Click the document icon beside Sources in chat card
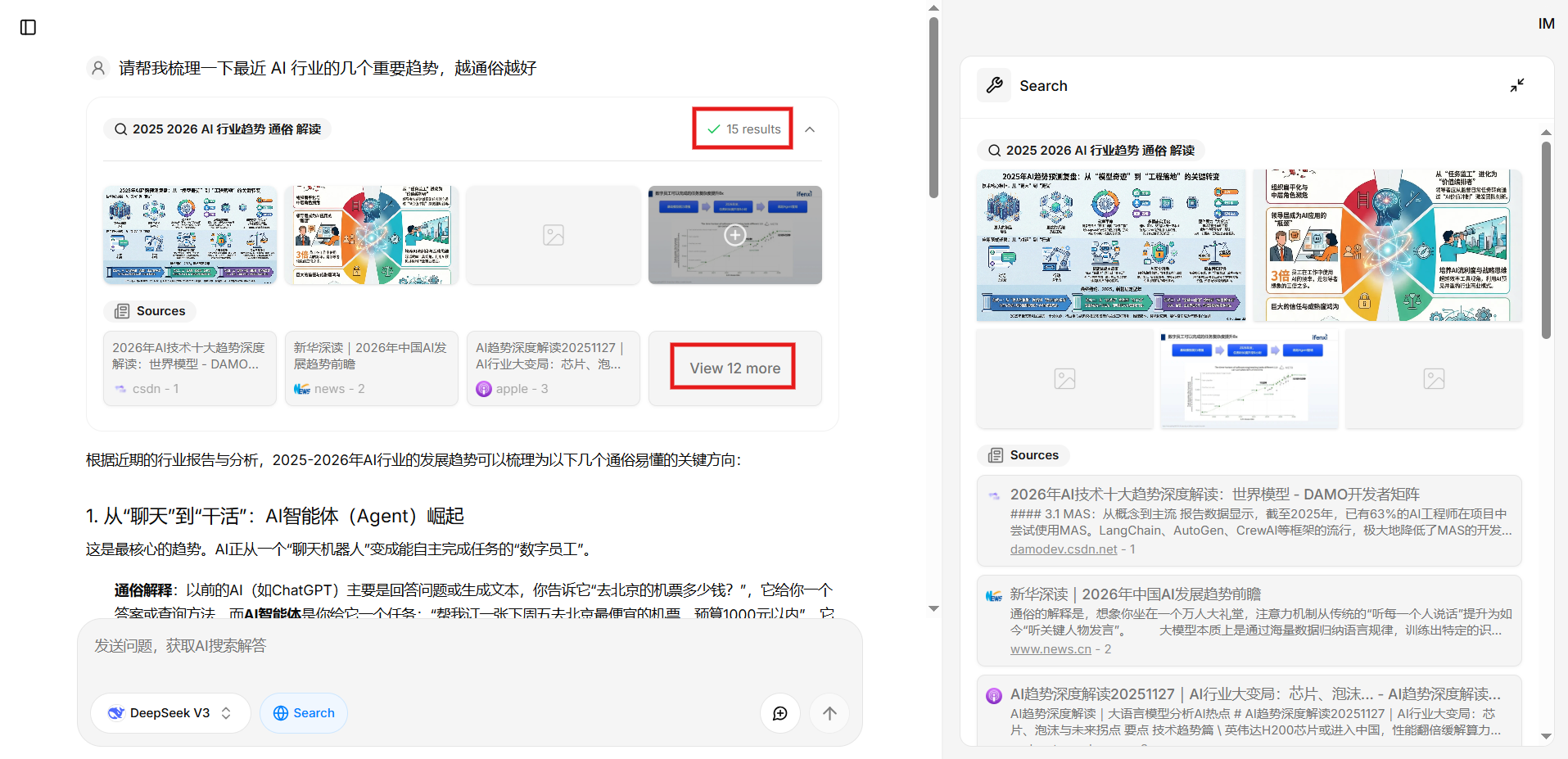This screenshot has width=1568, height=759. point(122,311)
